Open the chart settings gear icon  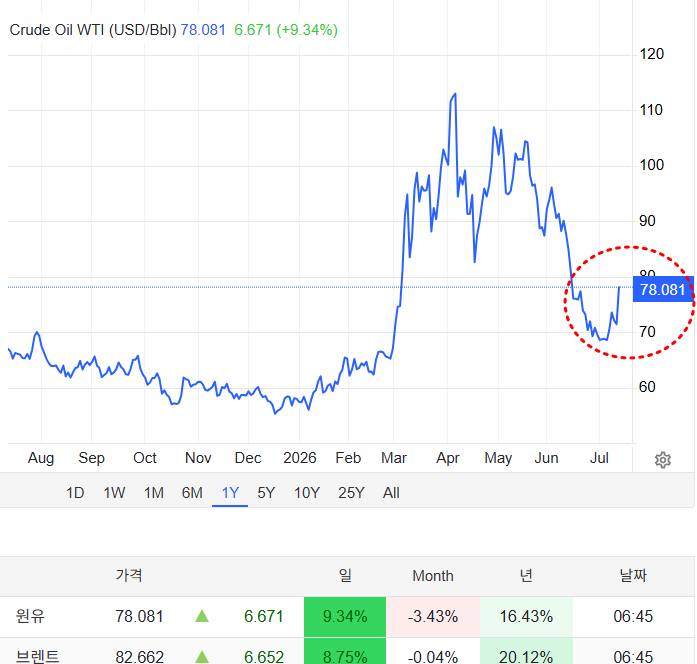pyautogui.click(x=662, y=460)
